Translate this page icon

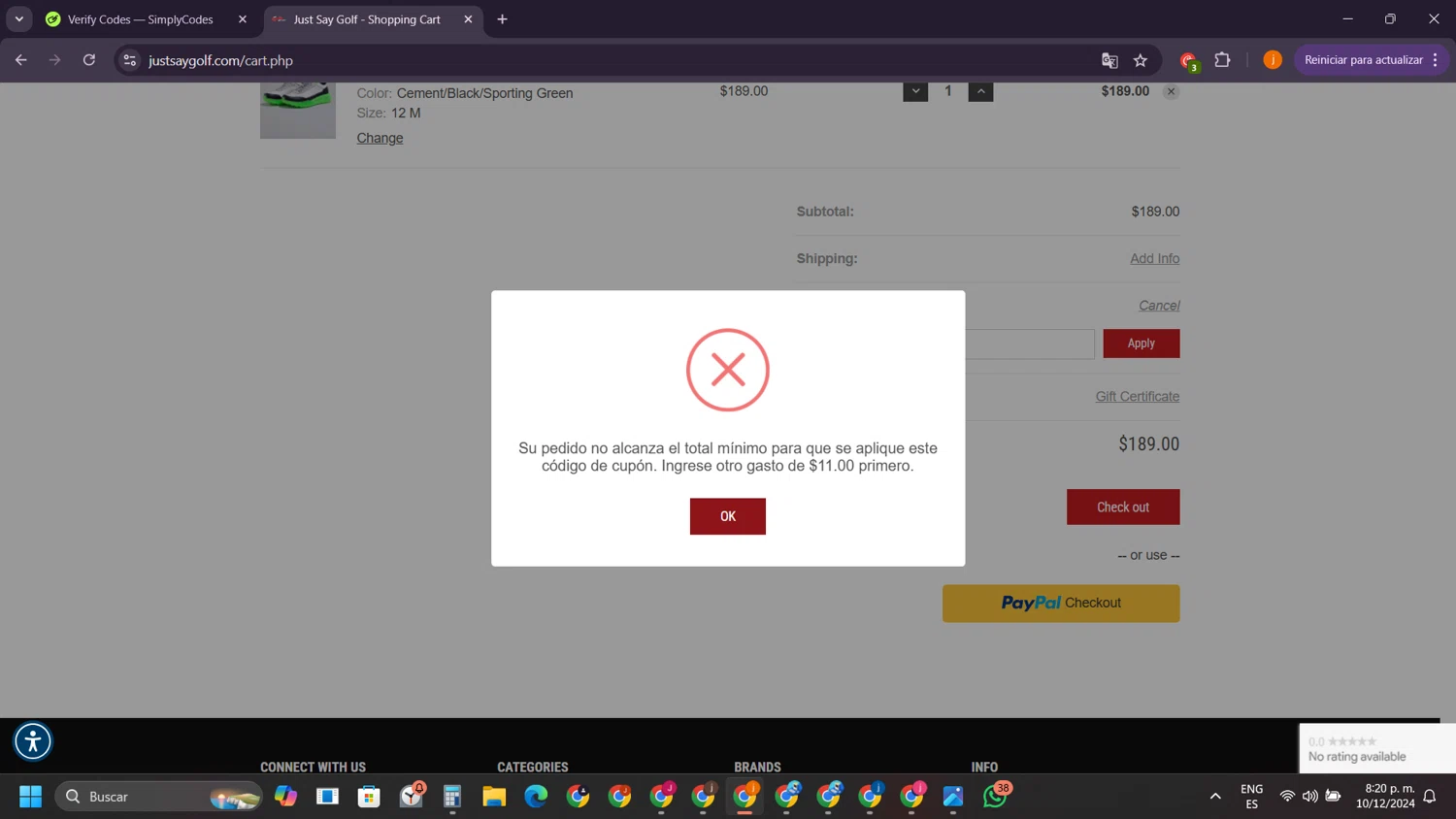1109,60
